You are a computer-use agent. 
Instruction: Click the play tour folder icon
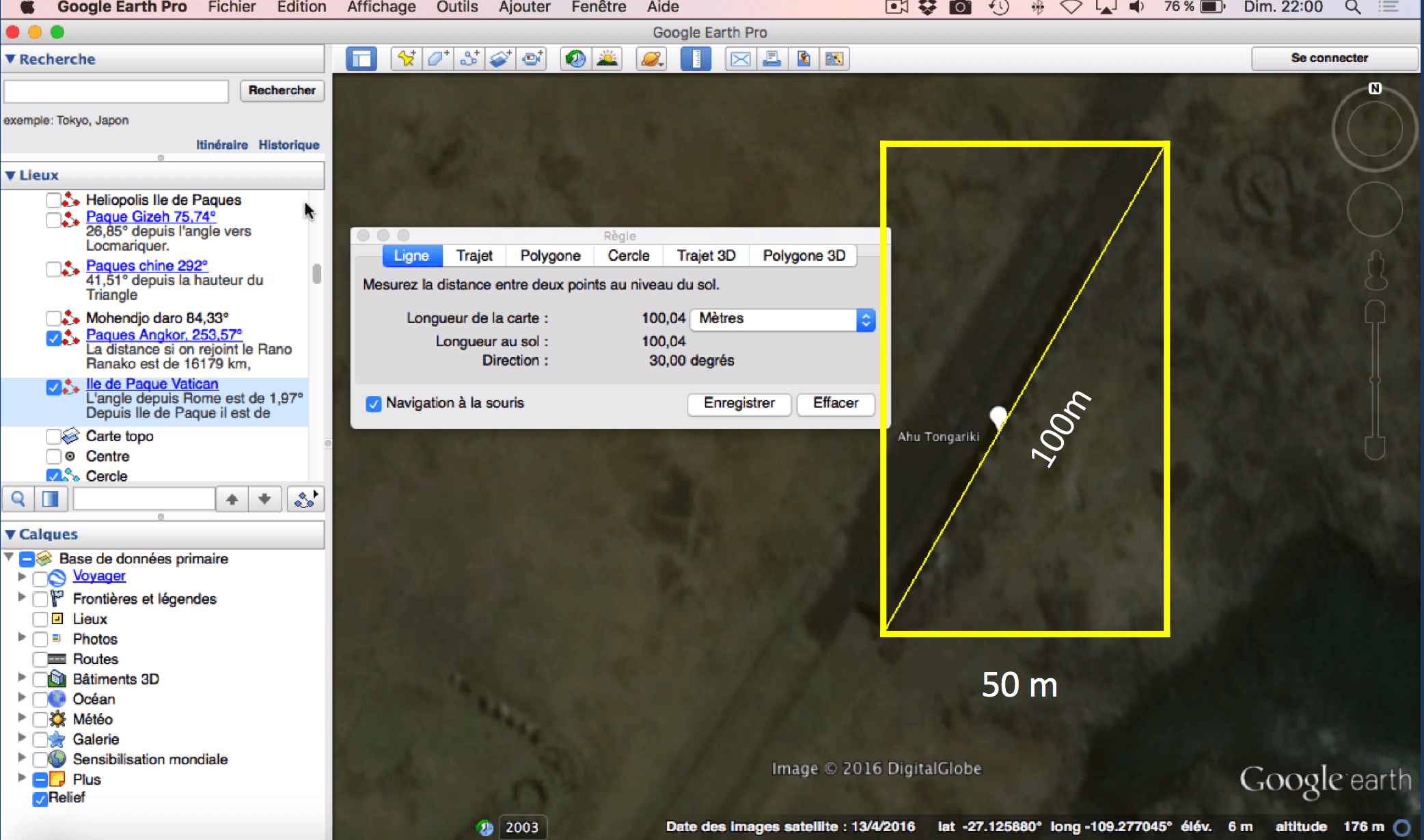[x=305, y=499]
